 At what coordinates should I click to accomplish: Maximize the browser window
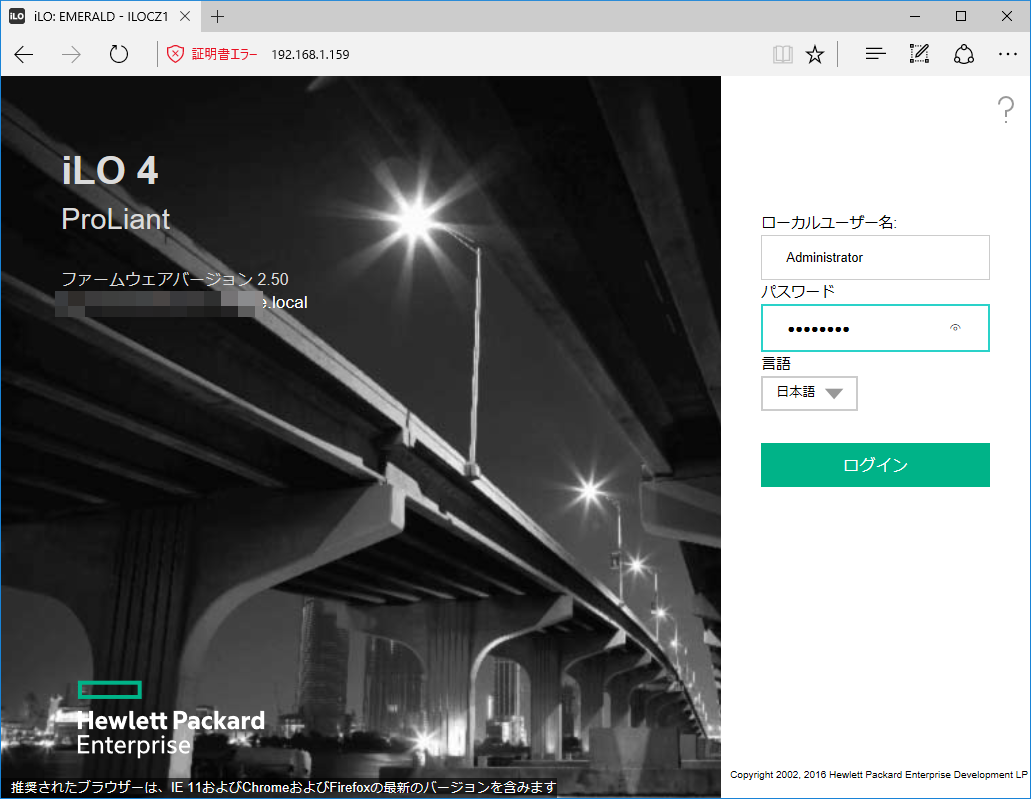click(x=961, y=16)
